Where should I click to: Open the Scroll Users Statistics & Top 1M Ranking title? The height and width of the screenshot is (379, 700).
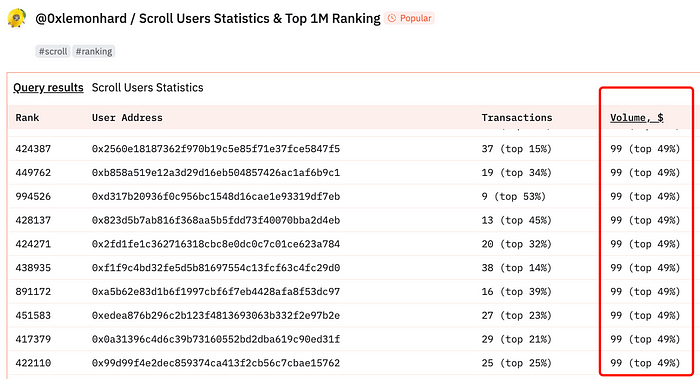(260, 19)
